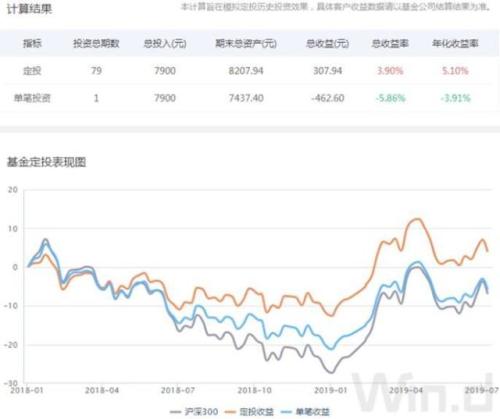This screenshot has width=500, height=419.
Task: Click the 定投 row label
Action: [x=32, y=71]
